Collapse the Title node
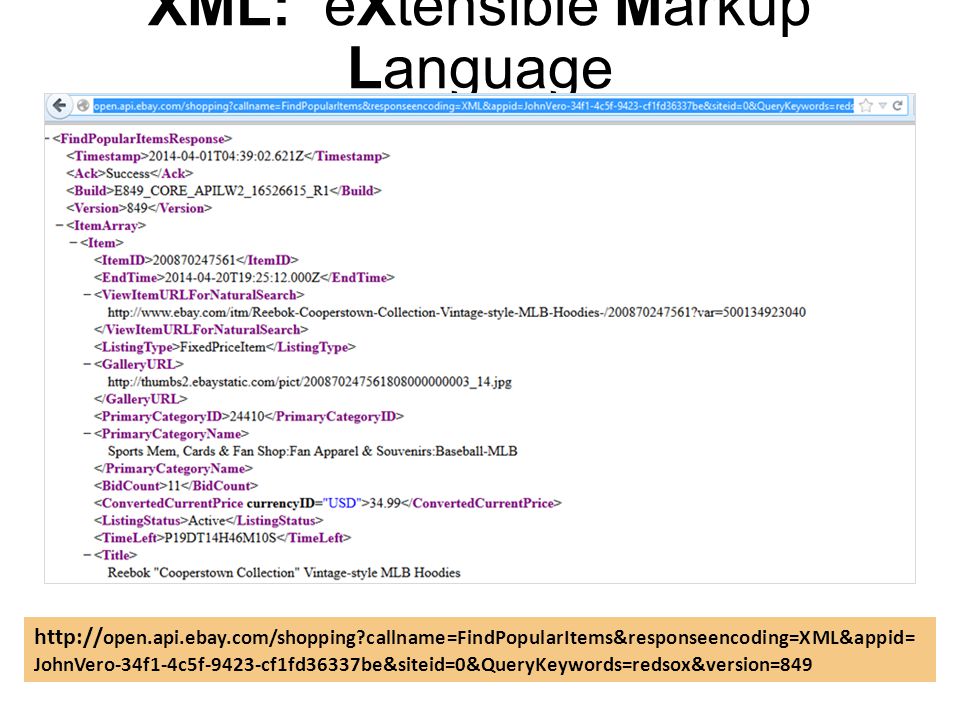The image size is (960, 720). click(x=88, y=555)
